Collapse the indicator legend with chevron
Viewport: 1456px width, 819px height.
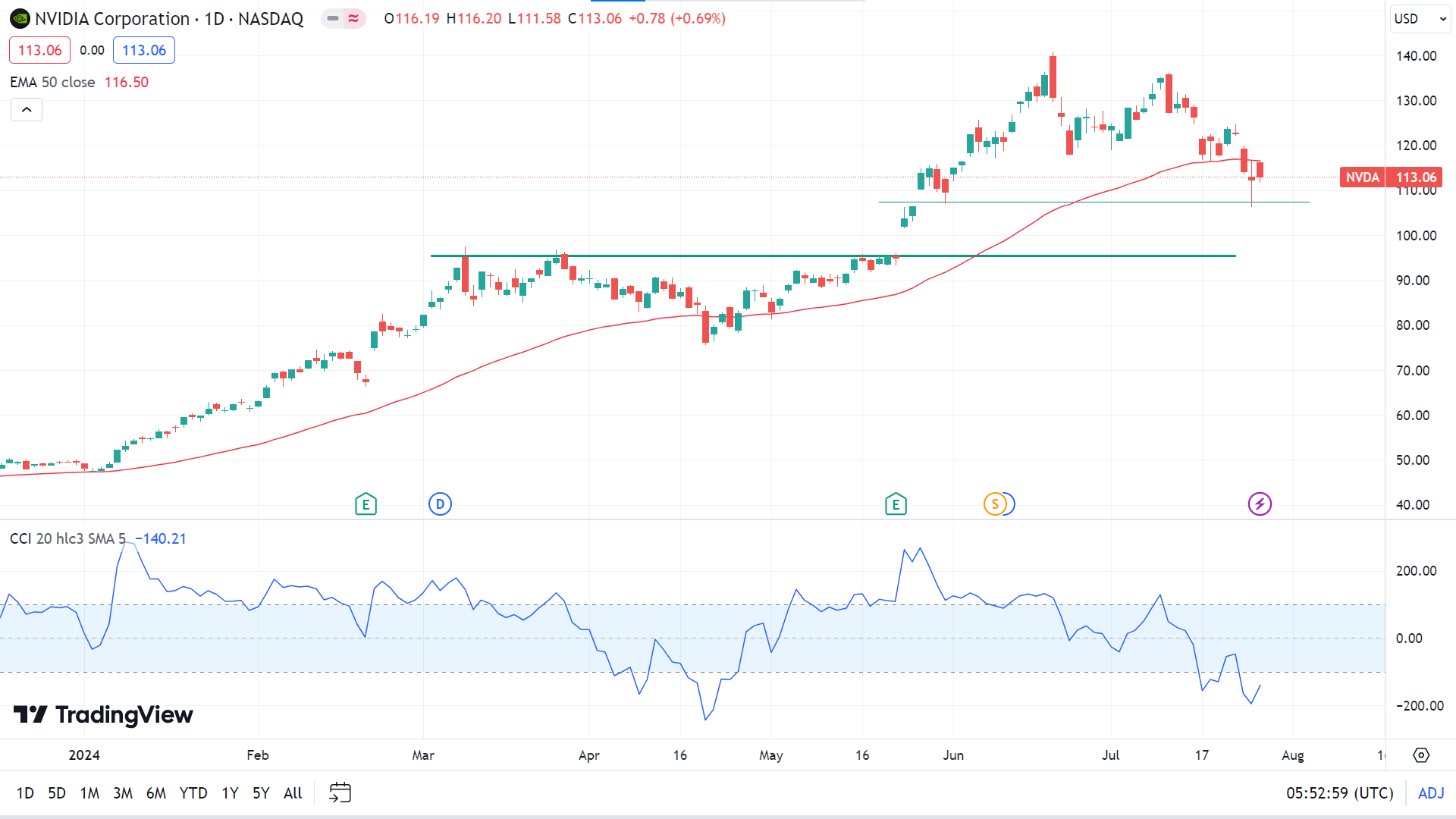(27, 110)
